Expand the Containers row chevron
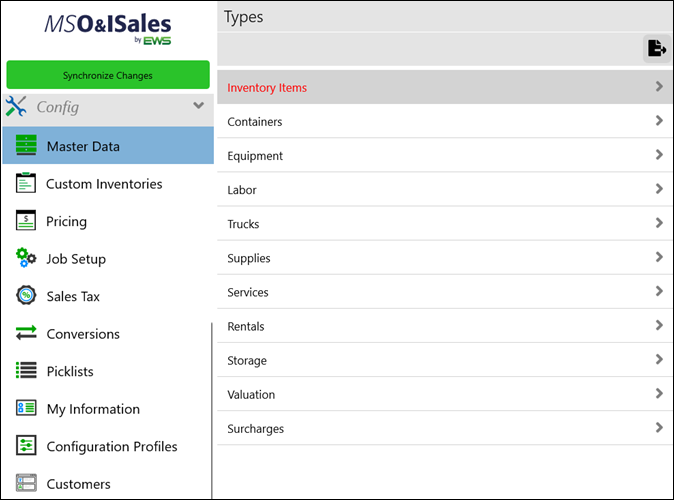The image size is (674, 500). click(658, 121)
